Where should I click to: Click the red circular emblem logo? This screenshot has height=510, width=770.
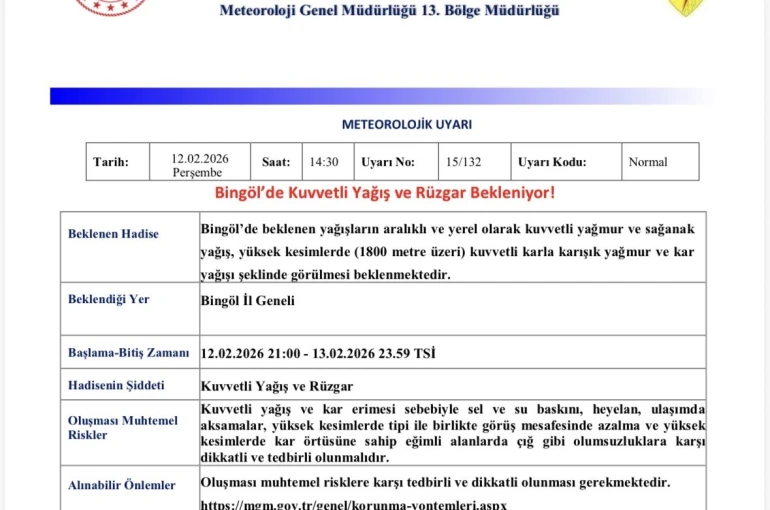coord(111,7)
